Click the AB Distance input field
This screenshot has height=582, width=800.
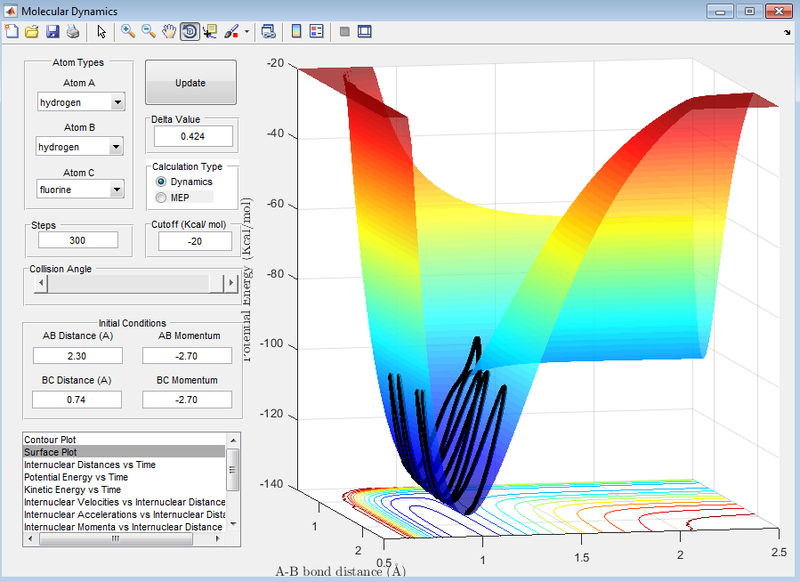coord(77,355)
